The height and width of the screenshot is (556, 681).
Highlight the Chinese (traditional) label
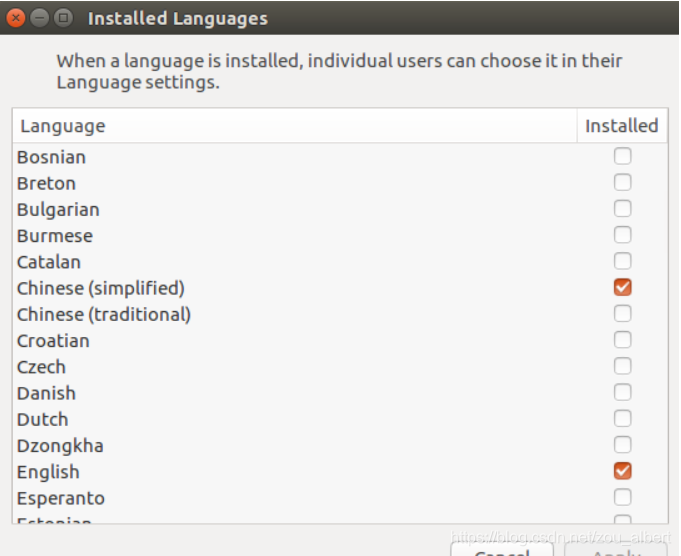tap(104, 315)
